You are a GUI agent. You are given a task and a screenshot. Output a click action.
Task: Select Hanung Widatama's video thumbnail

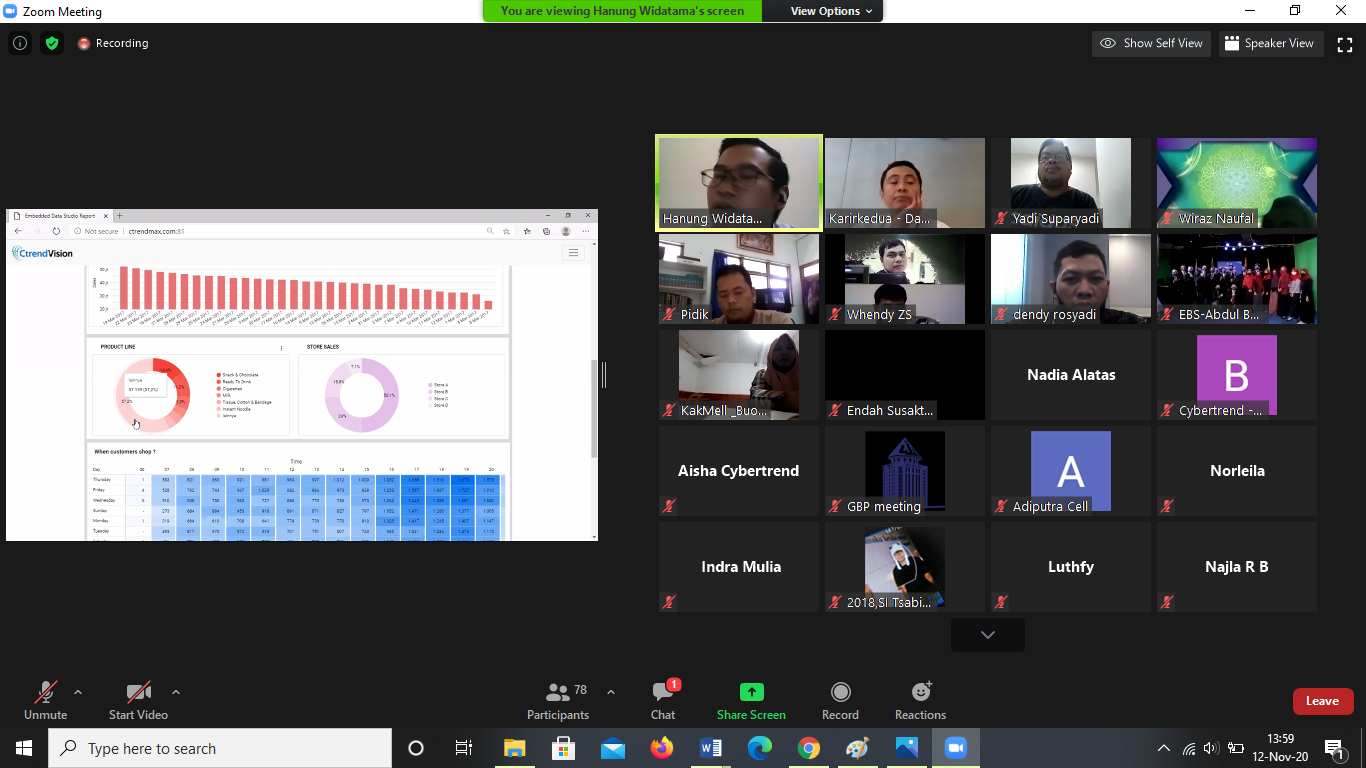738,183
